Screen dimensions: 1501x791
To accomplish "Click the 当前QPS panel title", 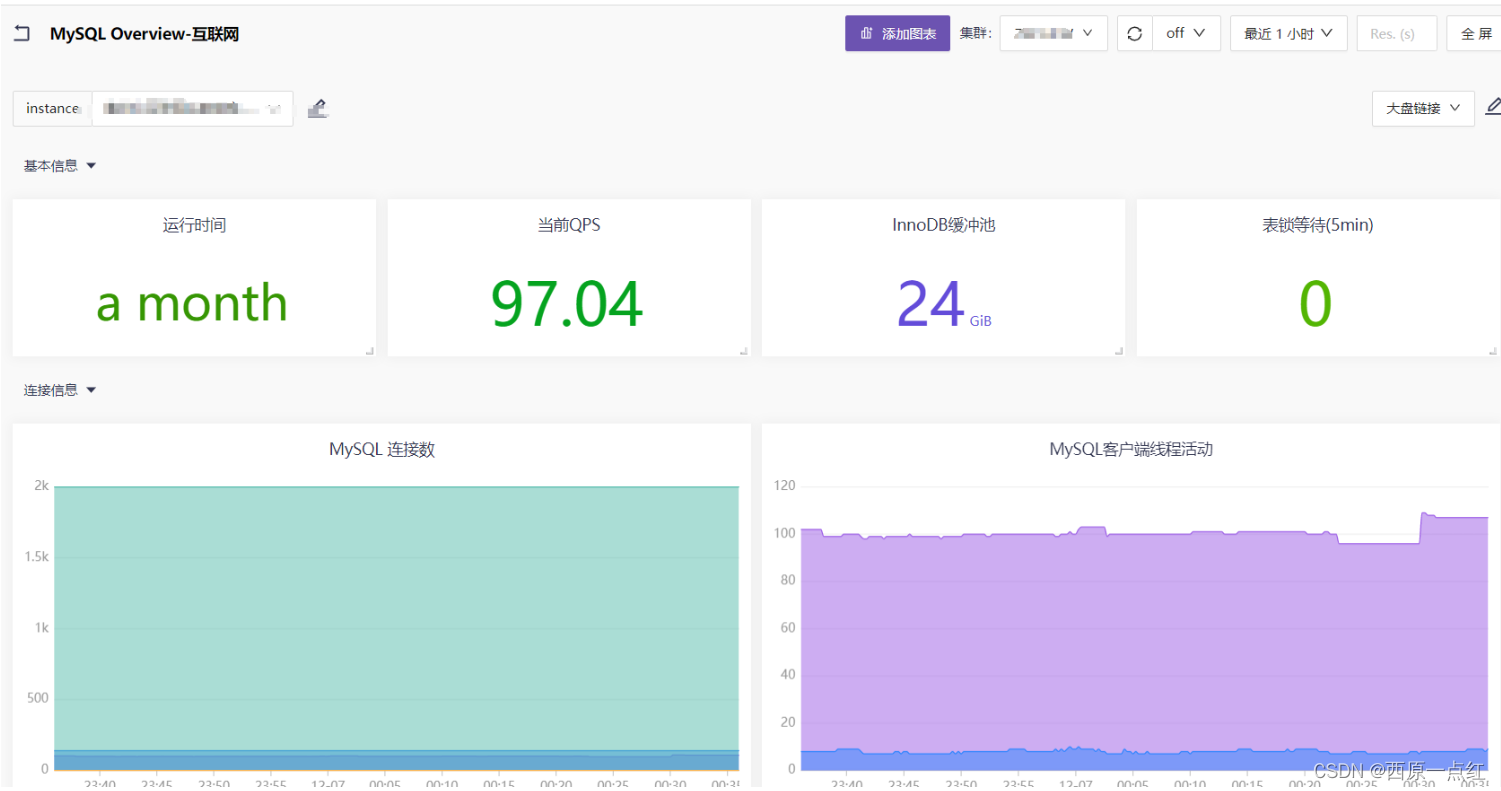I will coord(569,225).
